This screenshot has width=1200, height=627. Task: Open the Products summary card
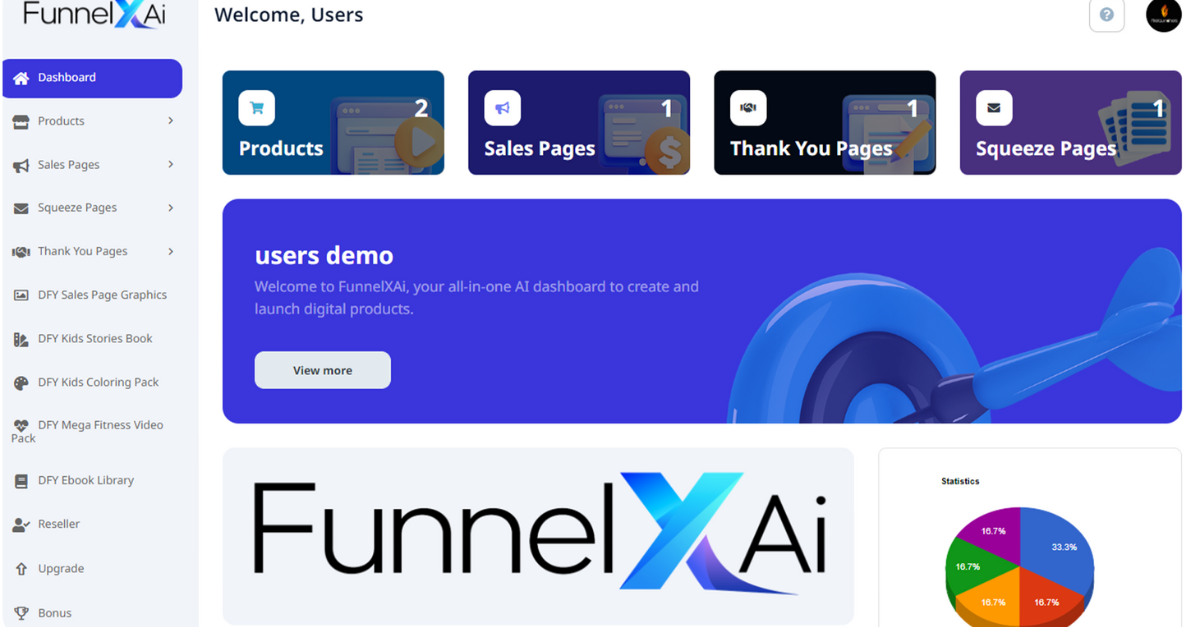[333, 123]
